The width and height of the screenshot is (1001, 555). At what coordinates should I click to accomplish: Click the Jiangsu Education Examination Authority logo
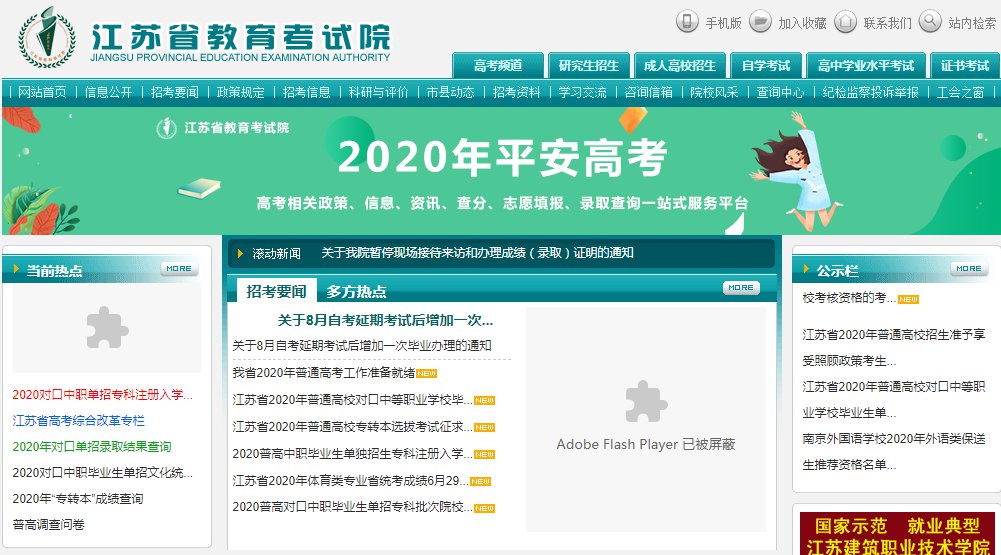(x=204, y=38)
